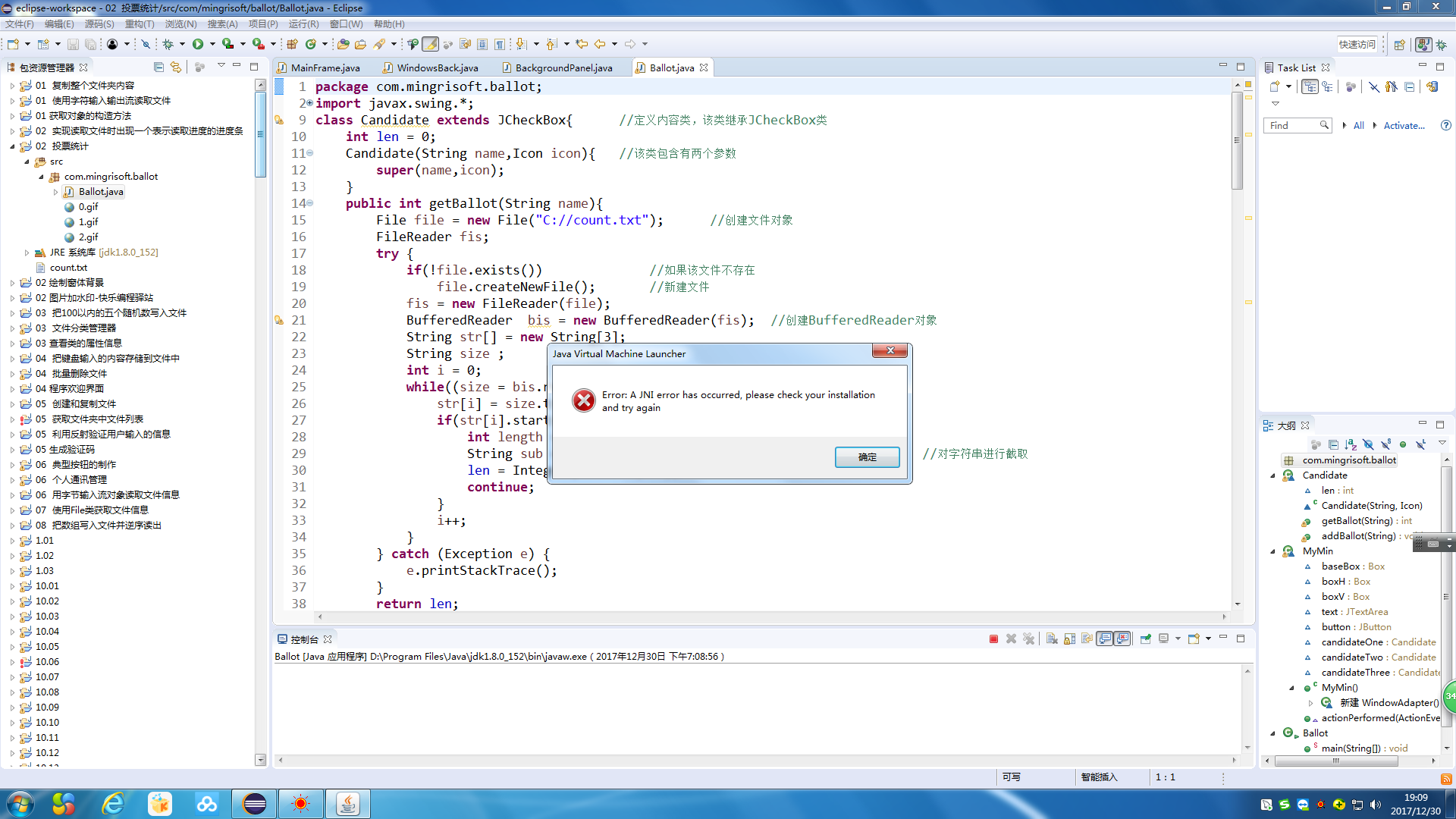Click Sort icon in Outline panel

click(1351, 444)
